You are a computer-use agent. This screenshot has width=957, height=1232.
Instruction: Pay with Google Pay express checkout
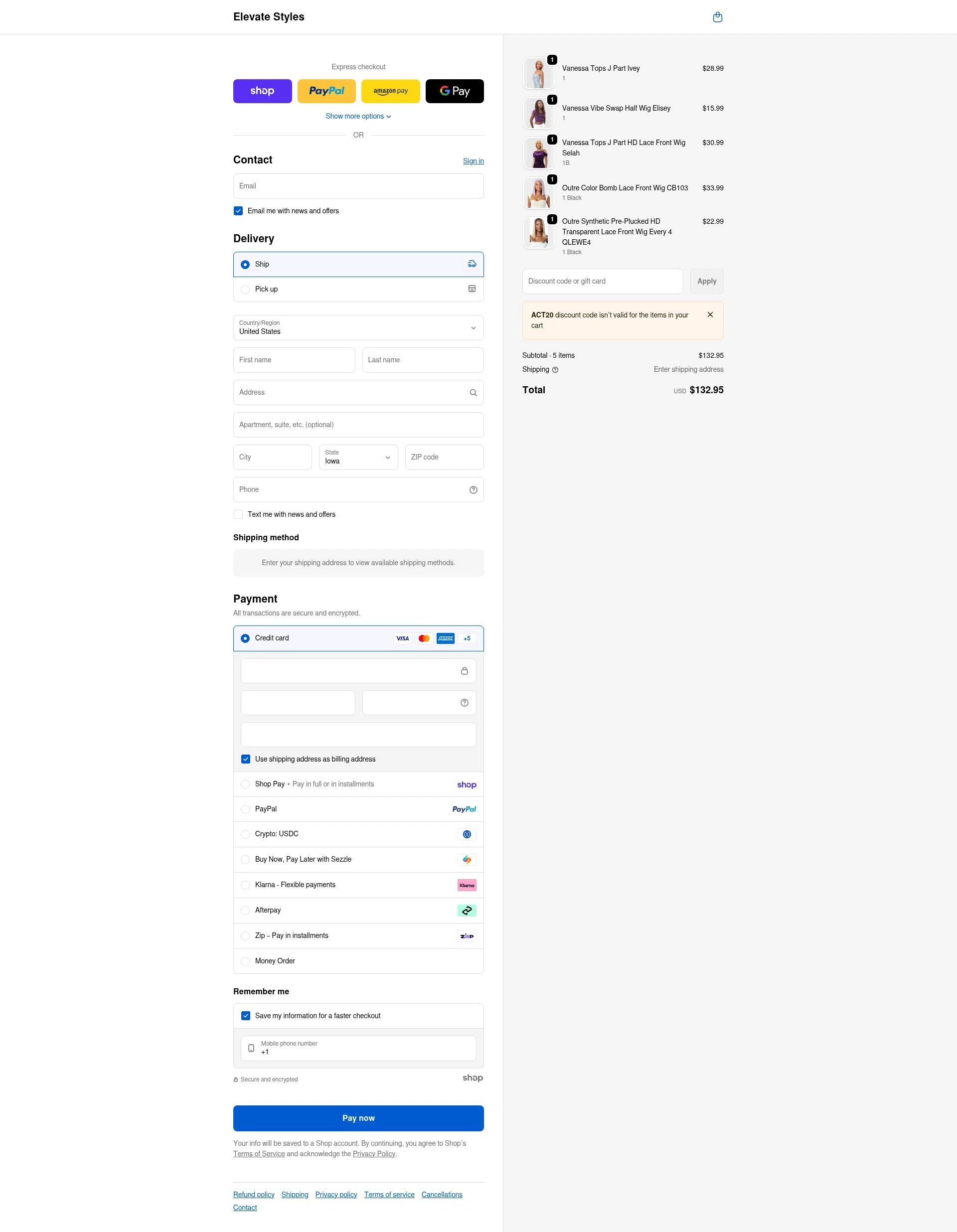[455, 91]
